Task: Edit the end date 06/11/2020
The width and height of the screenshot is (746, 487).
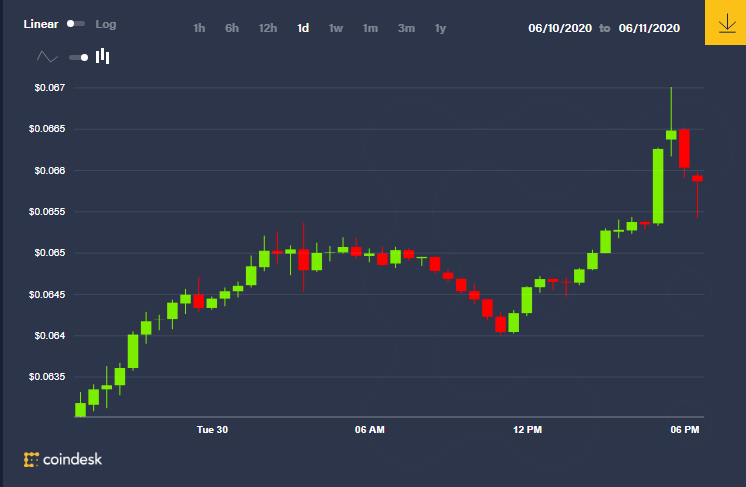Action: [649, 29]
